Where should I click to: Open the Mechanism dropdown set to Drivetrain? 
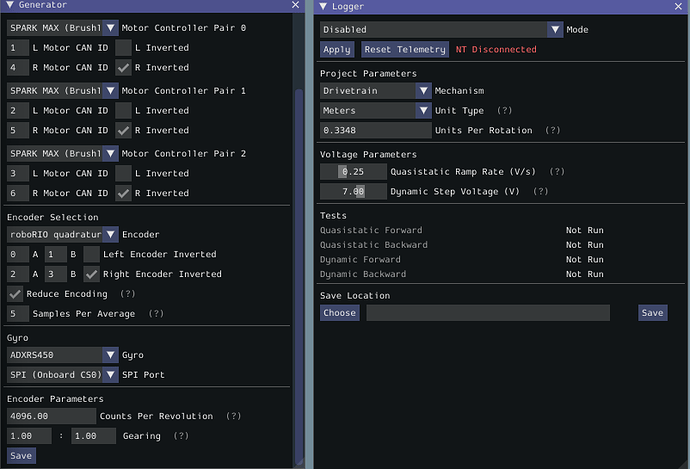pos(375,91)
